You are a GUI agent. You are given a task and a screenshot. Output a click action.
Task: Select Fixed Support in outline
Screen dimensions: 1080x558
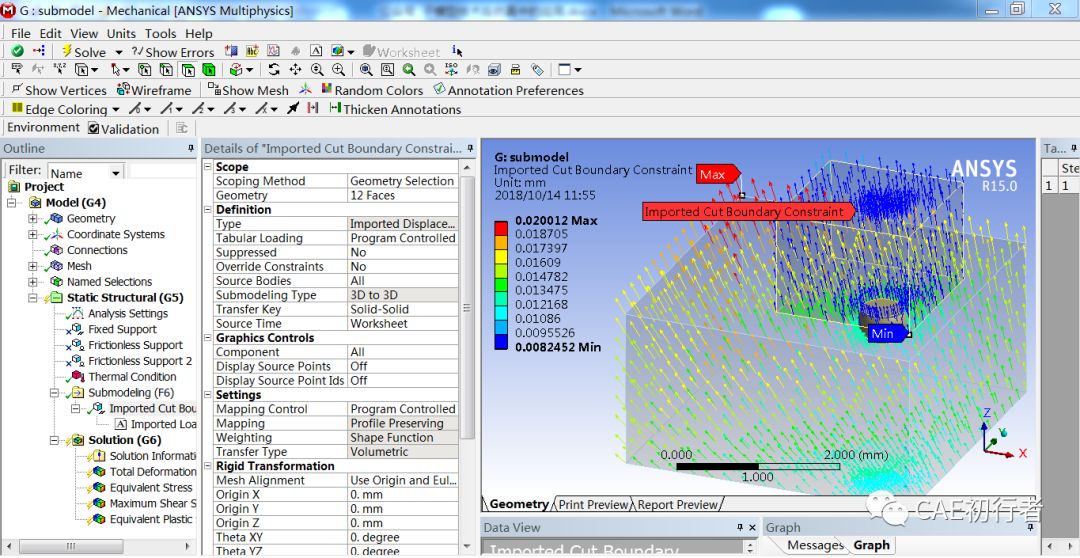click(123, 329)
